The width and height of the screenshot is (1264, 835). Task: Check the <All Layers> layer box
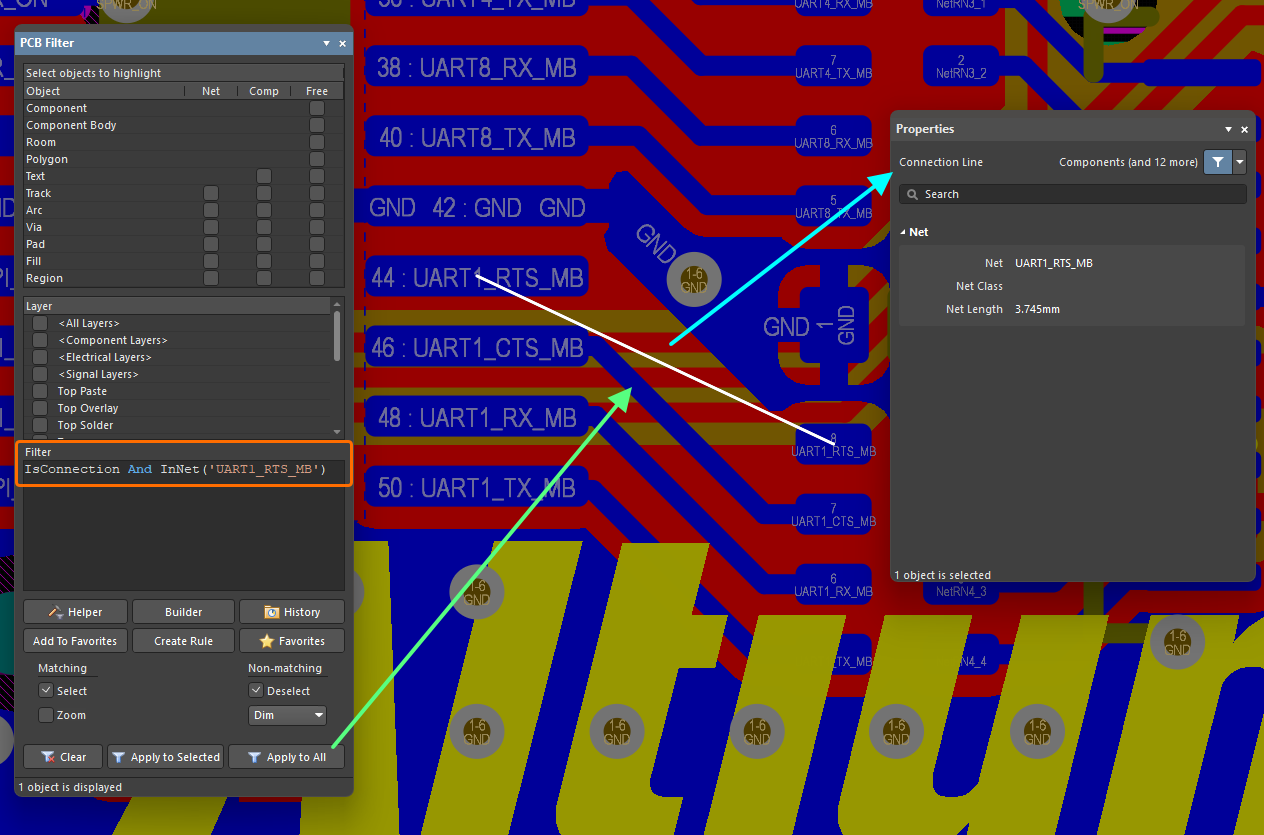[x=40, y=323]
